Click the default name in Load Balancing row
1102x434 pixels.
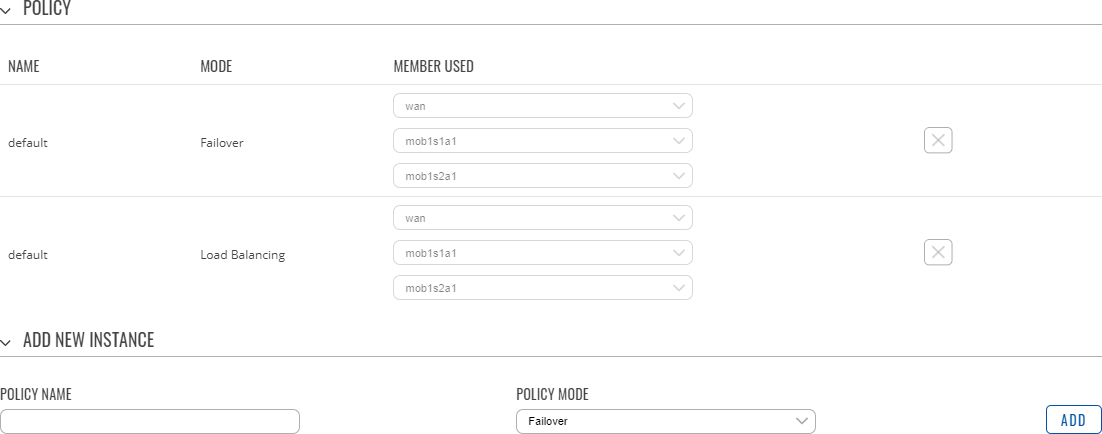[x=28, y=255]
